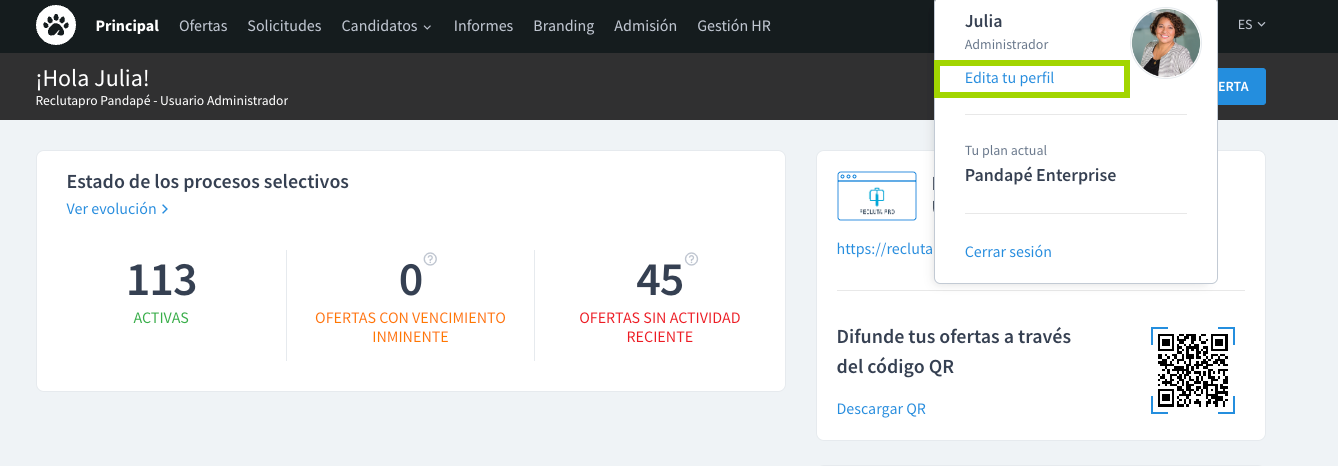
Task: Click help icon beside inactive offers count
Action: point(691,259)
